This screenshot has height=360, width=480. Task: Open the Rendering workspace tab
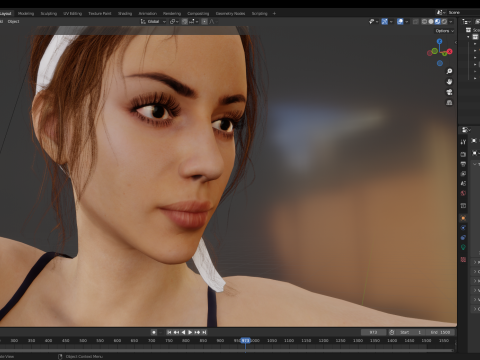[x=172, y=13]
